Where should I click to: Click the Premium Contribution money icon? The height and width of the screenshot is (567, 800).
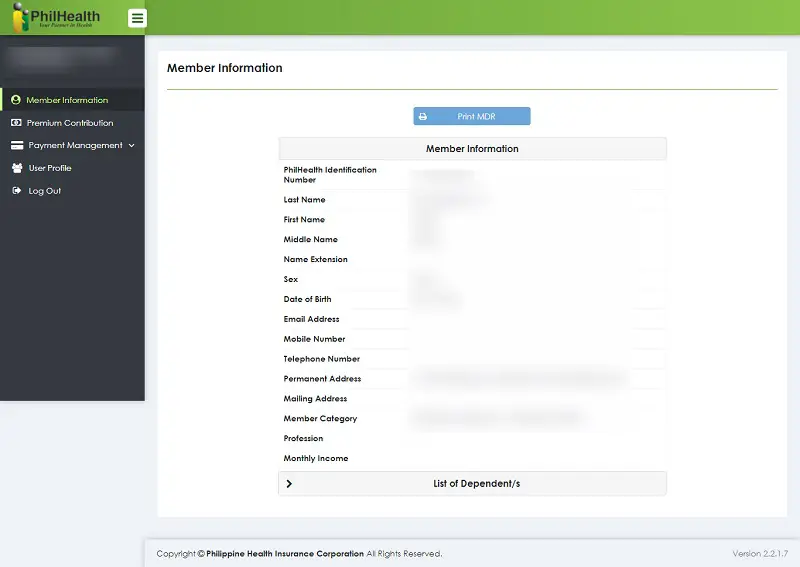point(16,122)
